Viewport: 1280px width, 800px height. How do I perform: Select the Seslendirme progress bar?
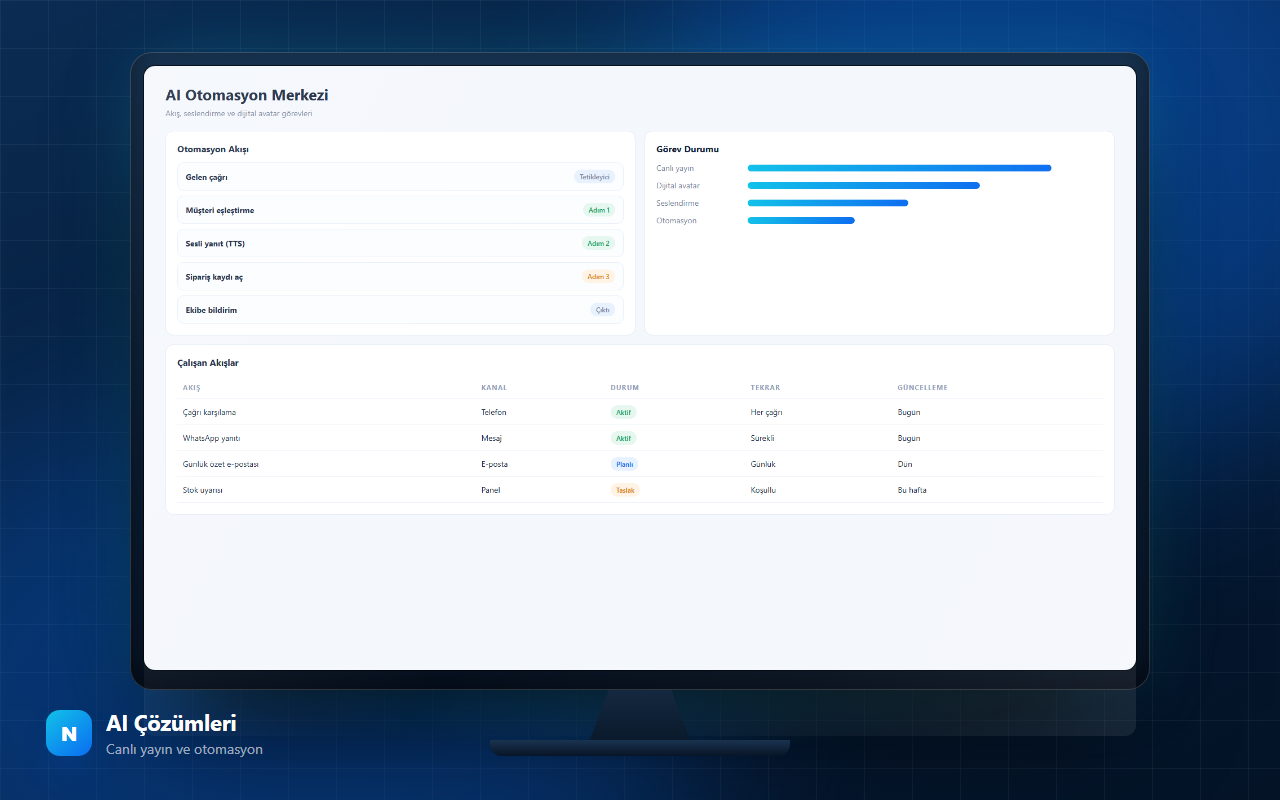pyautogui.click(x=828, y=203)
